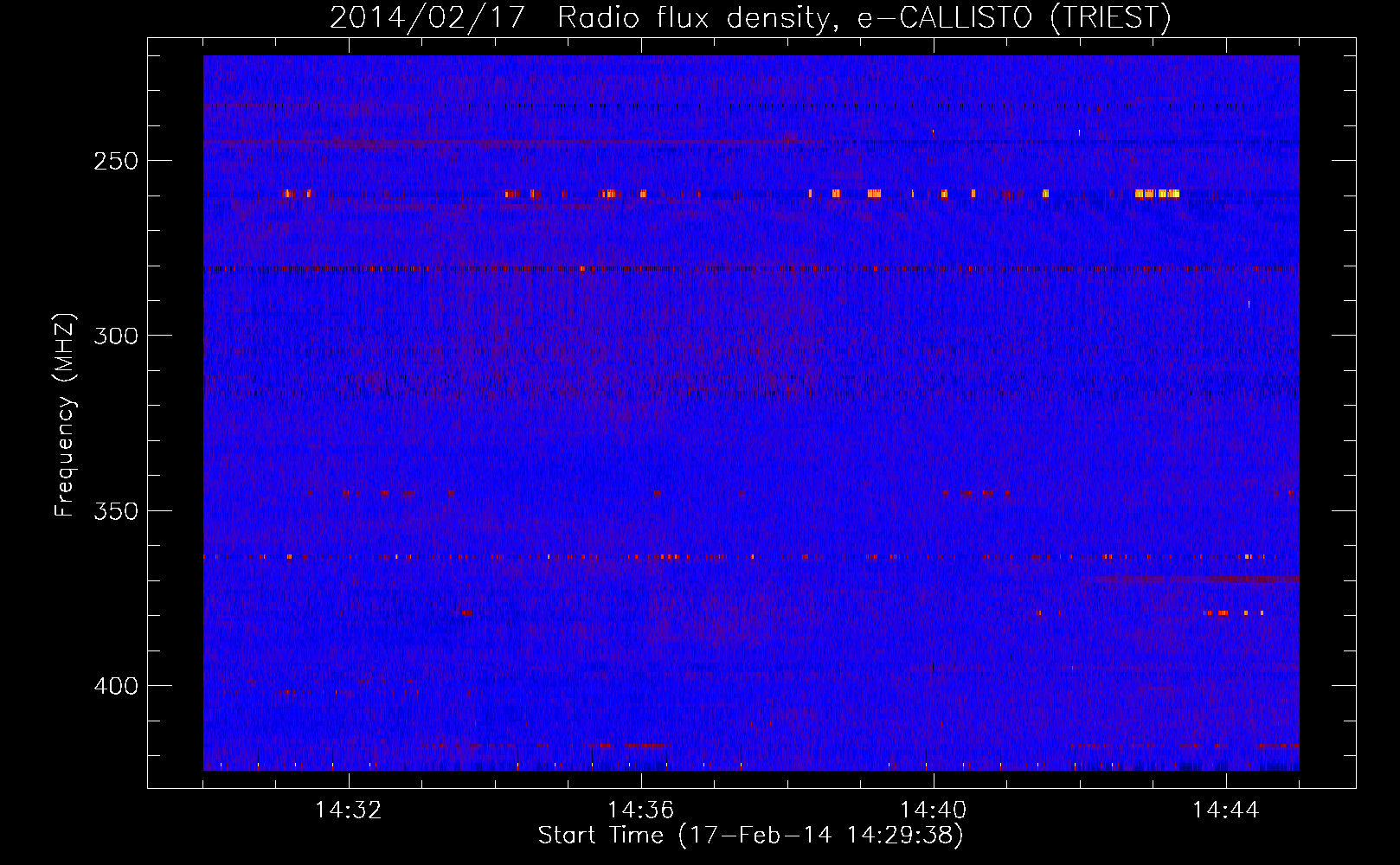Click the 14:40 time tick label

934,811
